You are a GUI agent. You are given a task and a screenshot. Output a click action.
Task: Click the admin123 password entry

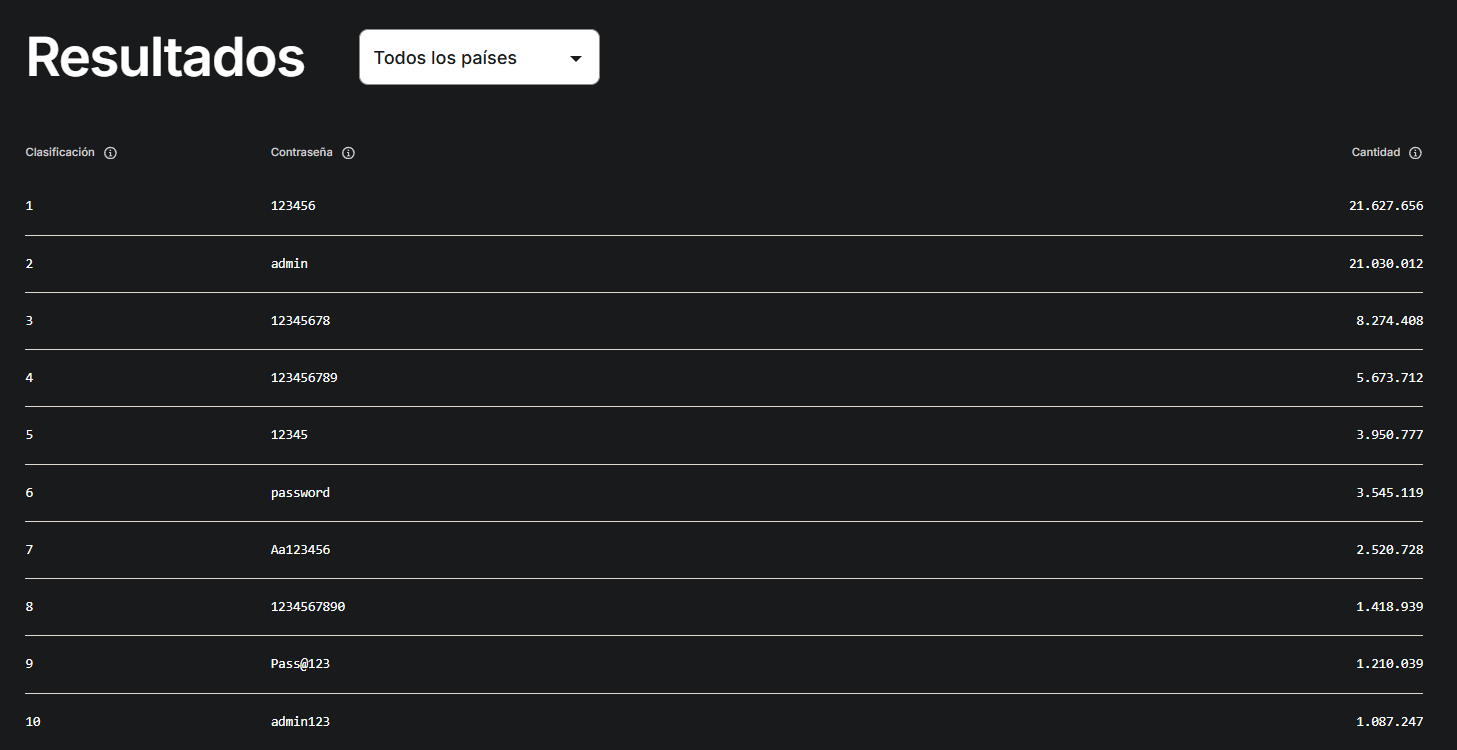300,721
